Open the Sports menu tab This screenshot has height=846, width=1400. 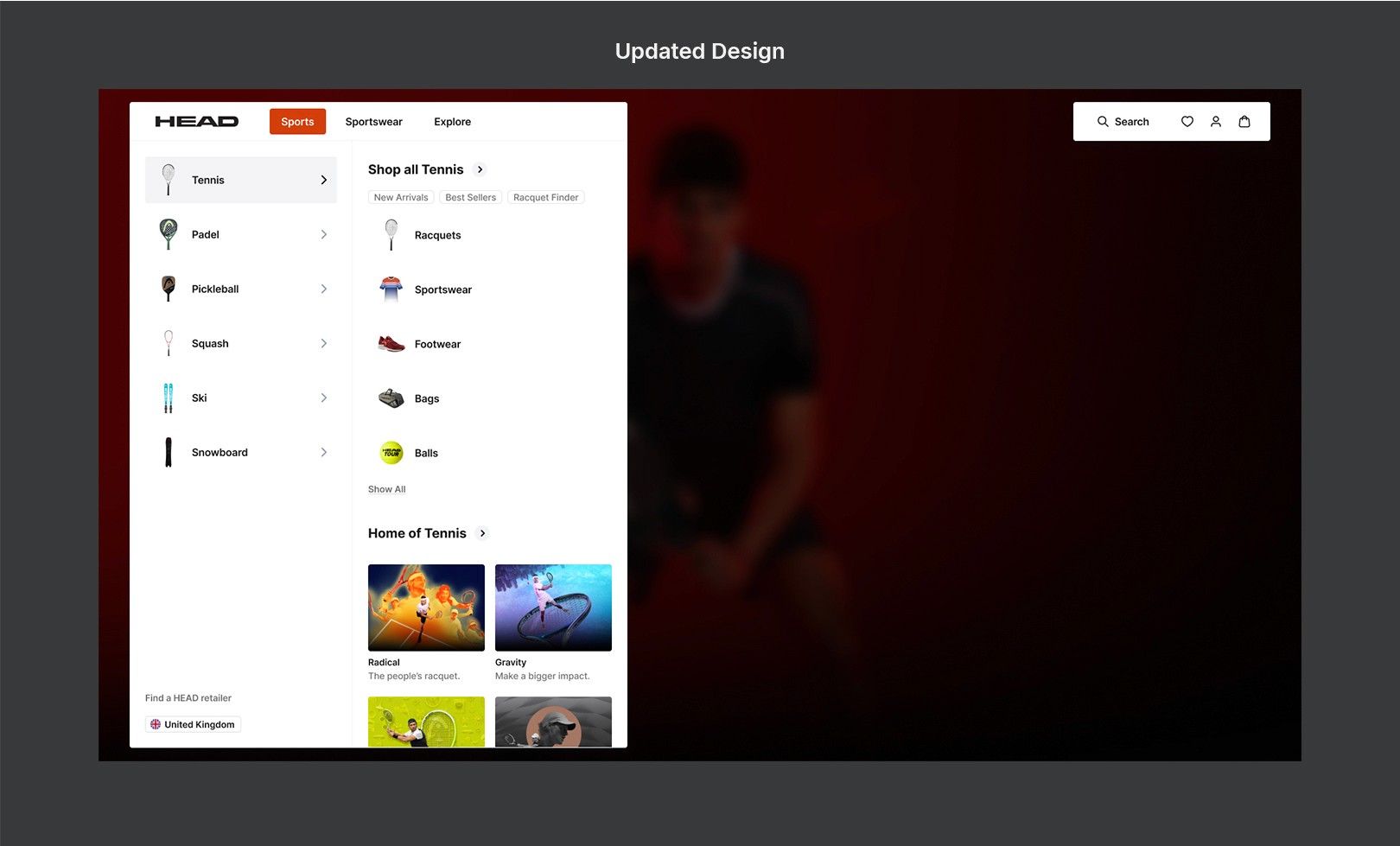click(297, 122)
